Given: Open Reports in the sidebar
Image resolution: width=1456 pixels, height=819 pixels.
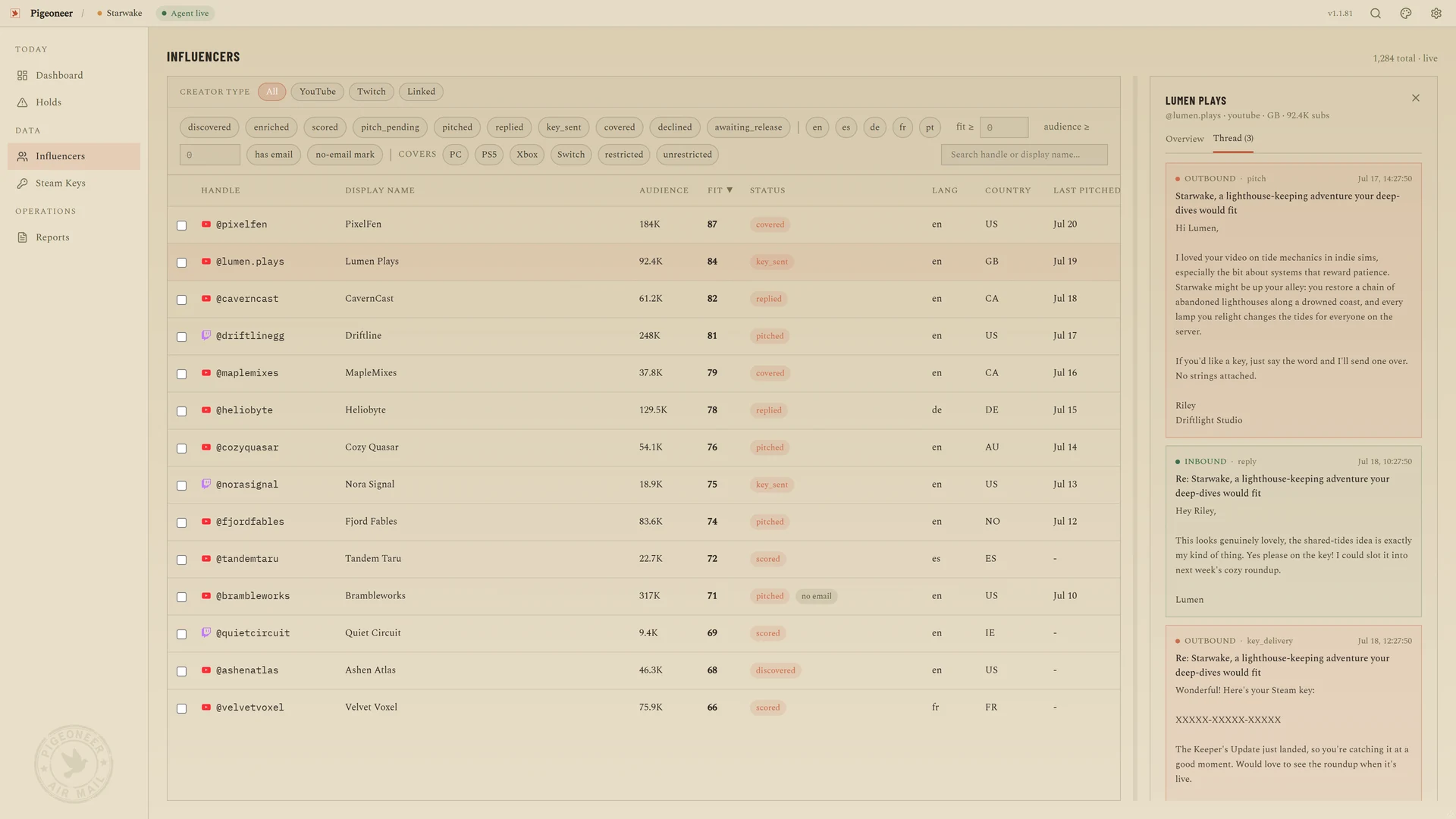Looking at the screenshot, I should pyautogui.click(x=74, y=237).
